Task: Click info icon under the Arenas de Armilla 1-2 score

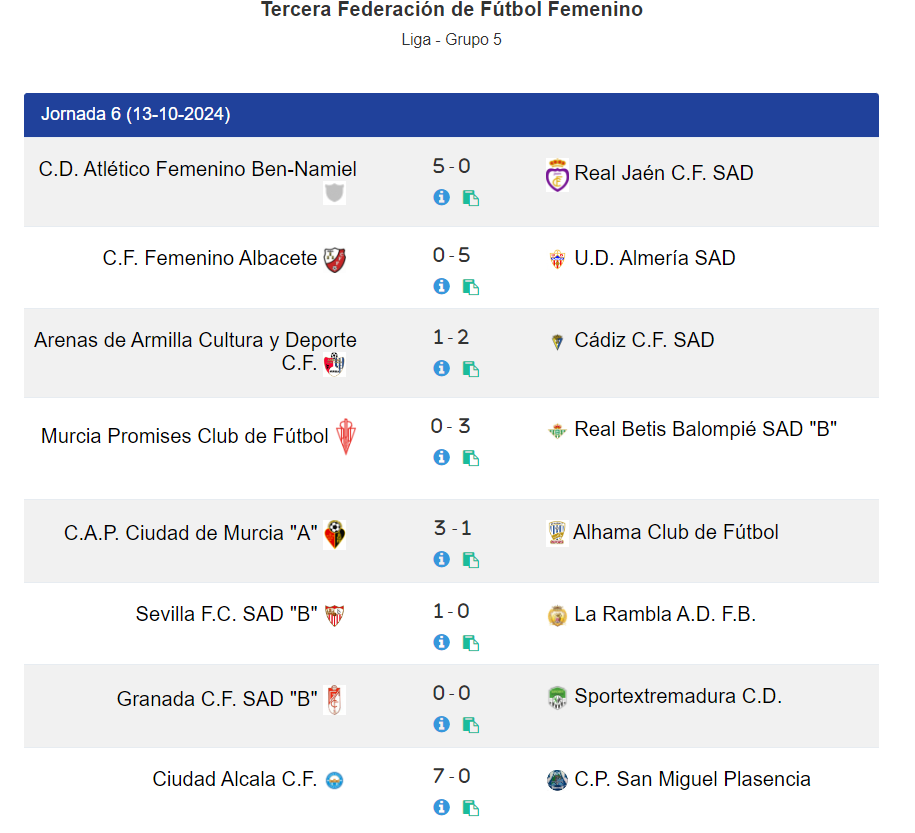Action: (441, 368)
